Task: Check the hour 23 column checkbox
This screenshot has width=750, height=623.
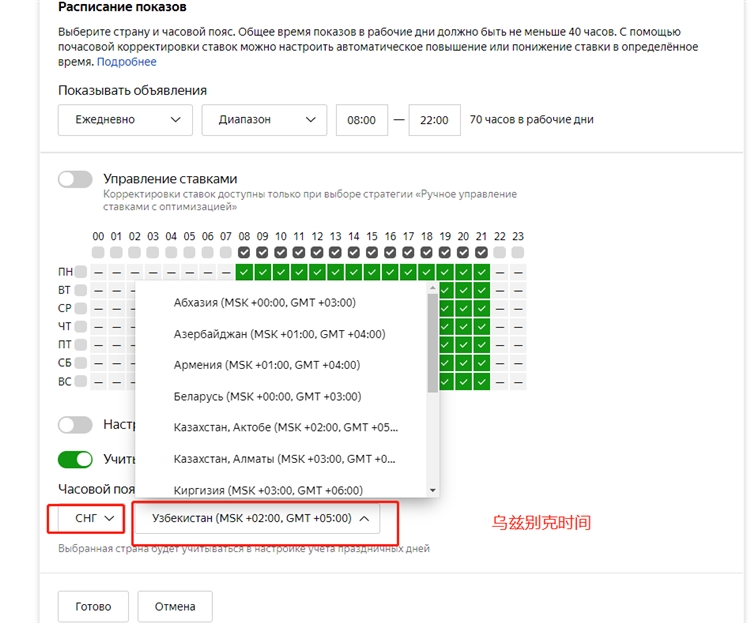Action: point(518,254)
